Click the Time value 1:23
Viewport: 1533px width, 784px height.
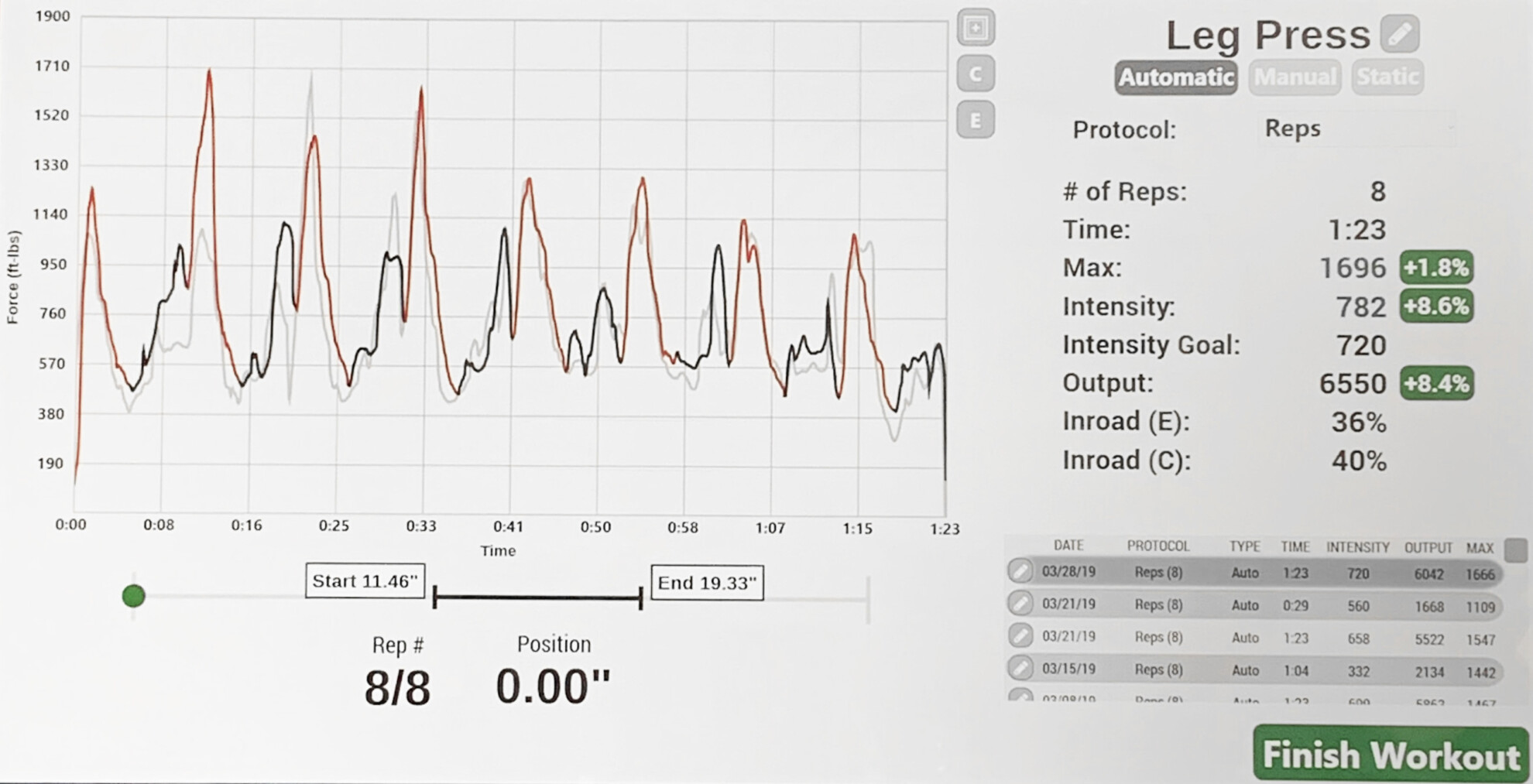tap(1356, 230)
